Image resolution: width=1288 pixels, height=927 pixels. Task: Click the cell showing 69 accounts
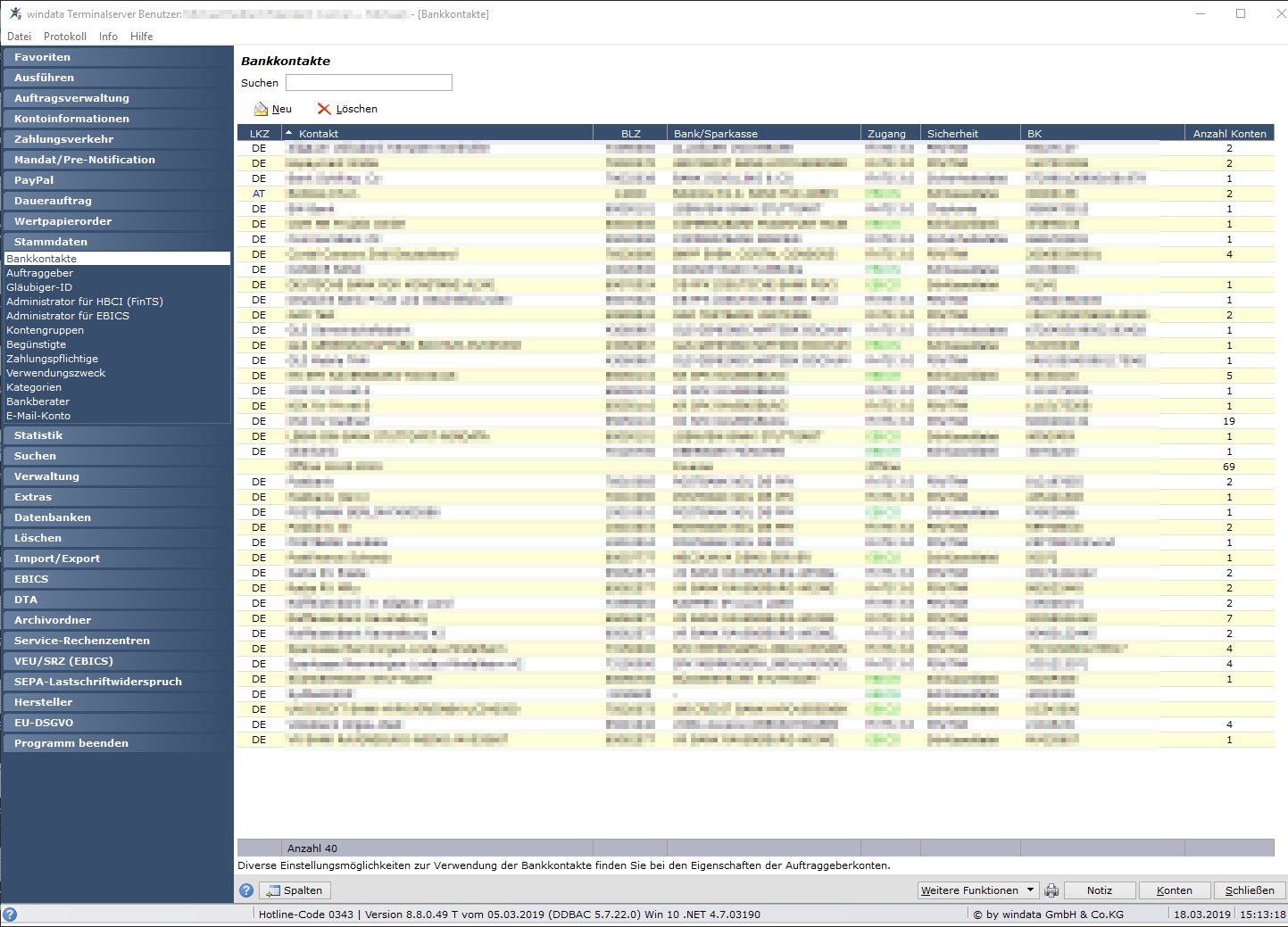[1229, 467]
